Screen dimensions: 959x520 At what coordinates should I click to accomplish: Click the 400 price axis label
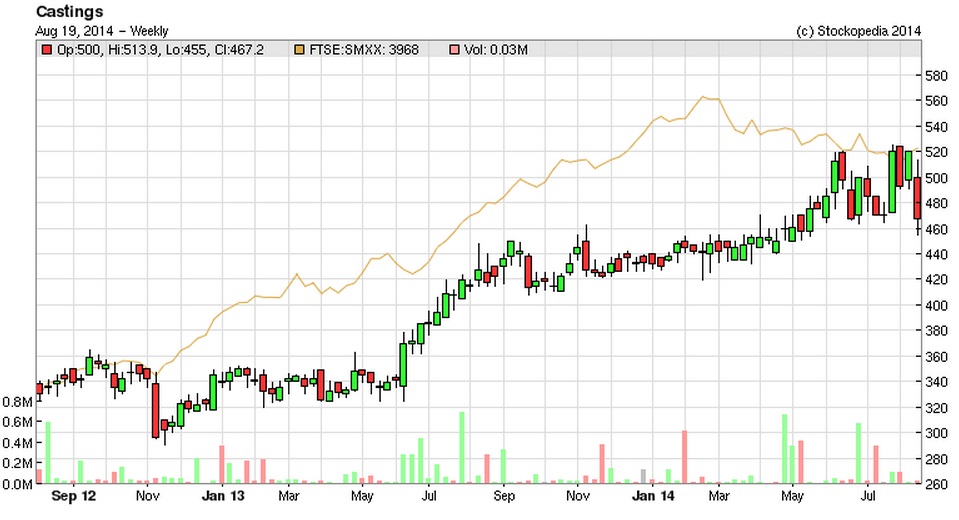(936, 305)
